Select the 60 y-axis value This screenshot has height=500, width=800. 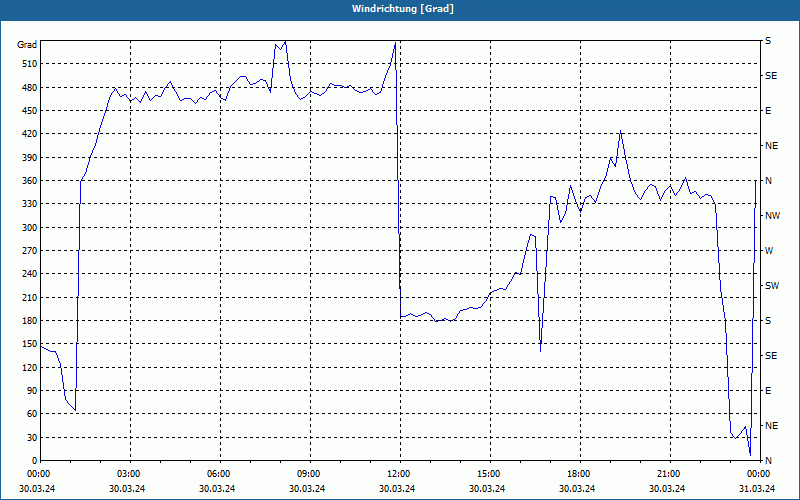pyautogui.click(x=32, y=414)
